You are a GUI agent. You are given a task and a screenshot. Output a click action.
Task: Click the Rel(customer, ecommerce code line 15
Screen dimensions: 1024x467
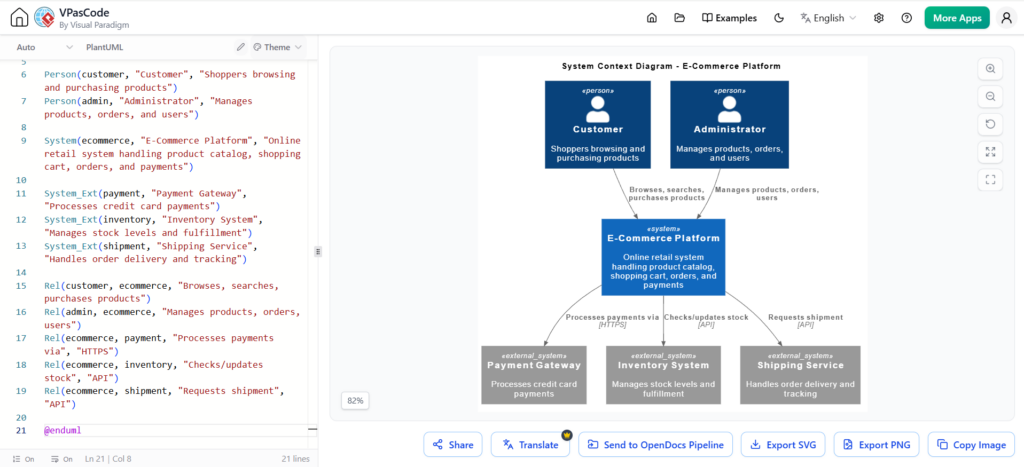tap(161, 293)
